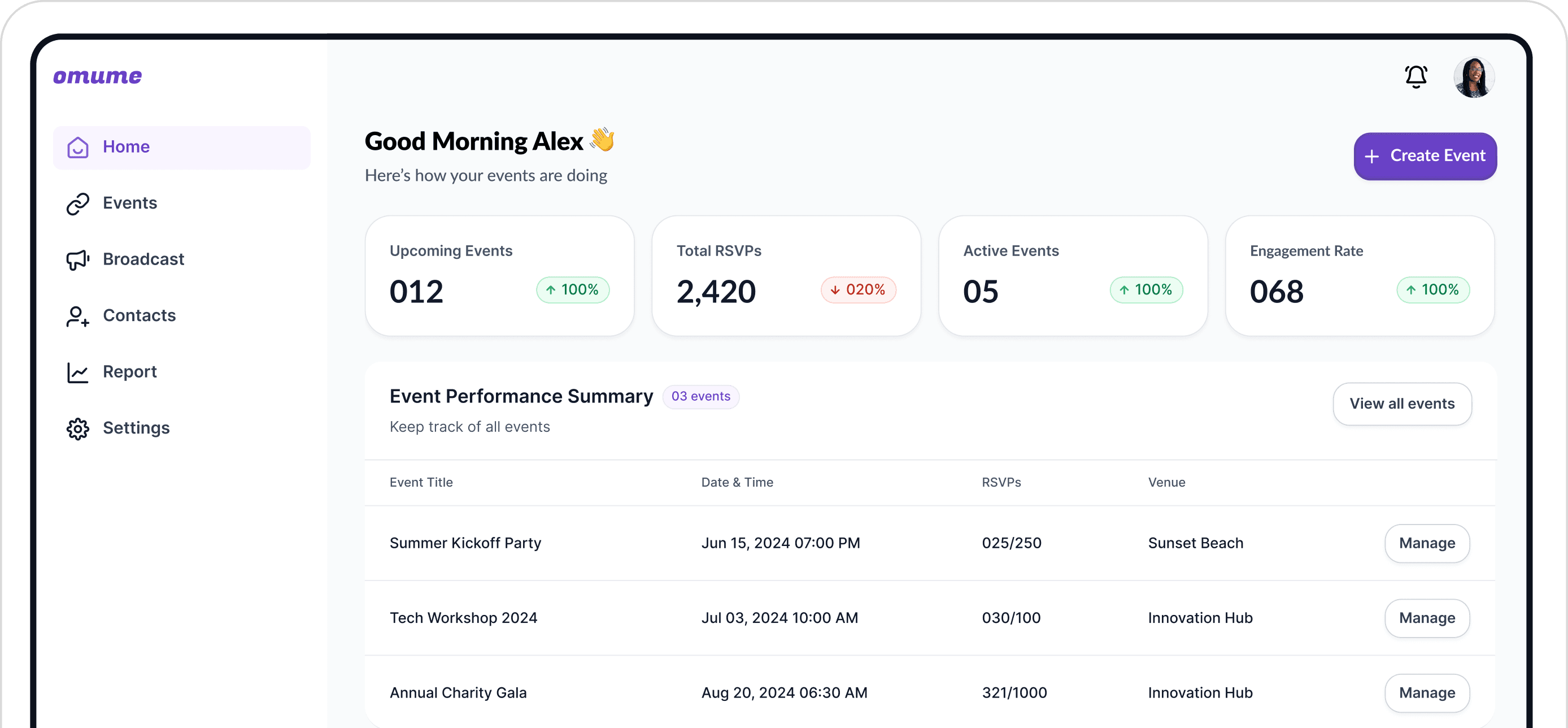Click the Broadcast megaphone icon

[78, 260]
